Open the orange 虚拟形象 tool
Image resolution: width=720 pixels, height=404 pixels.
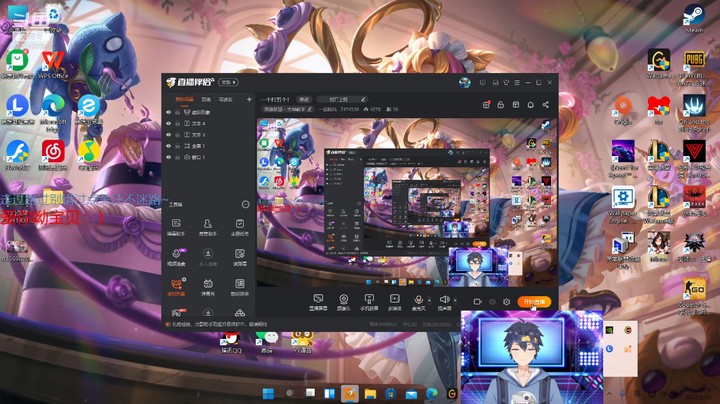[x=176, y=286]
